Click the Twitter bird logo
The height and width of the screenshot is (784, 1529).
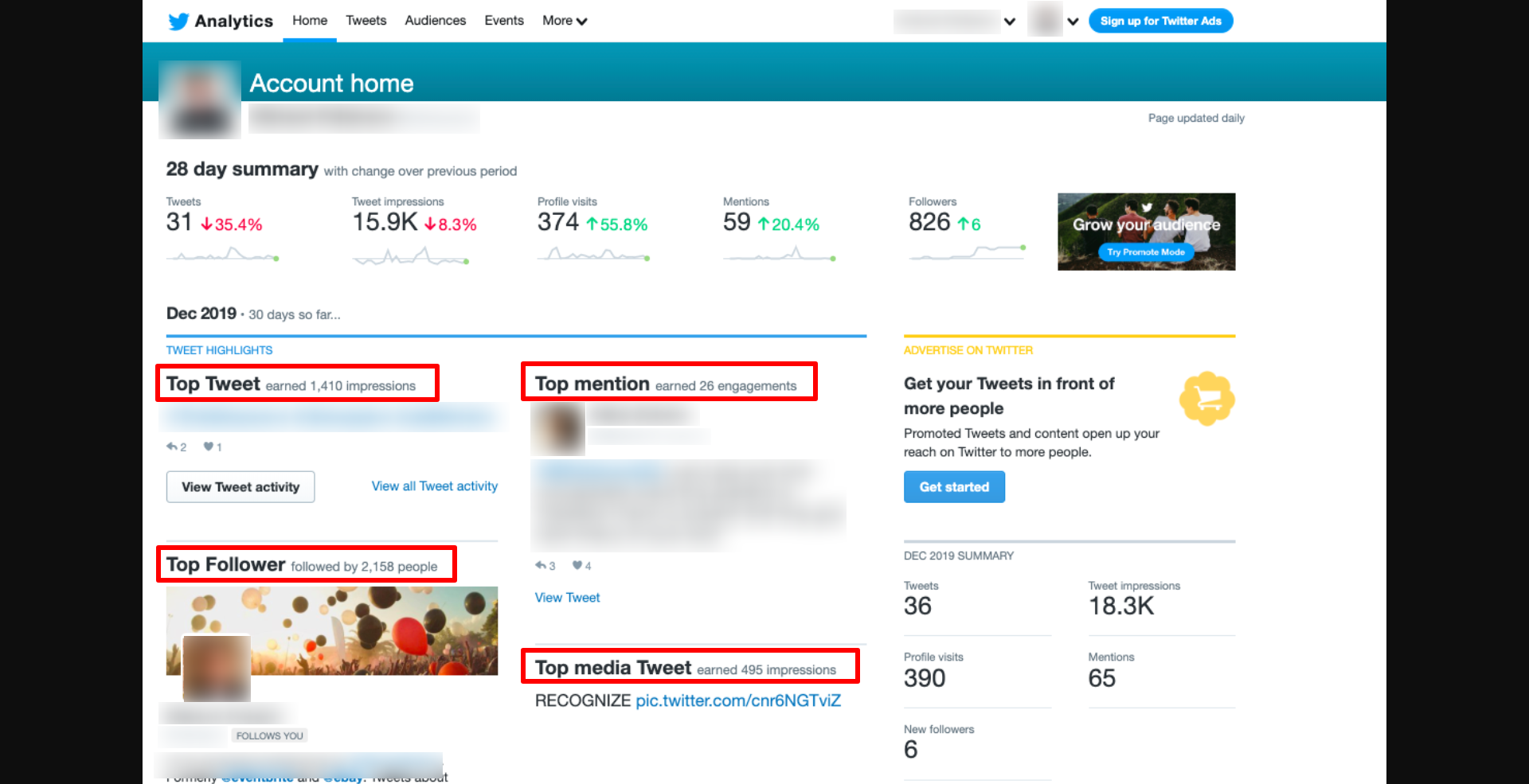(178, 21)
